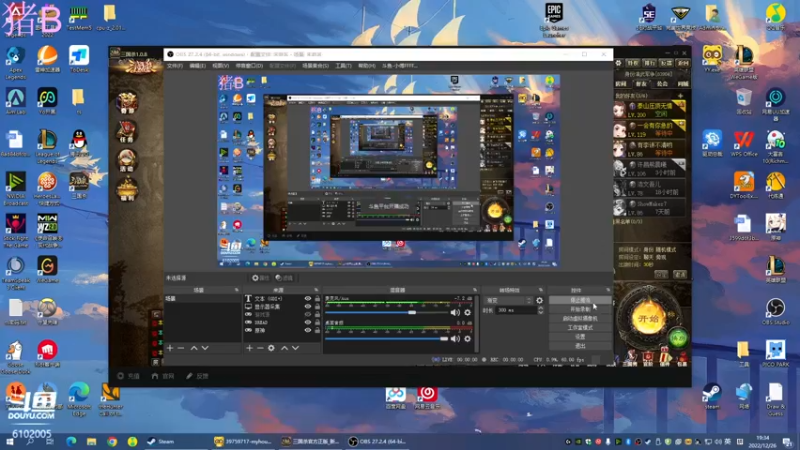Toggle visibility of the 文本 (GDI+) source
Viewport: 800px width, 450px height.
(308, 298)
